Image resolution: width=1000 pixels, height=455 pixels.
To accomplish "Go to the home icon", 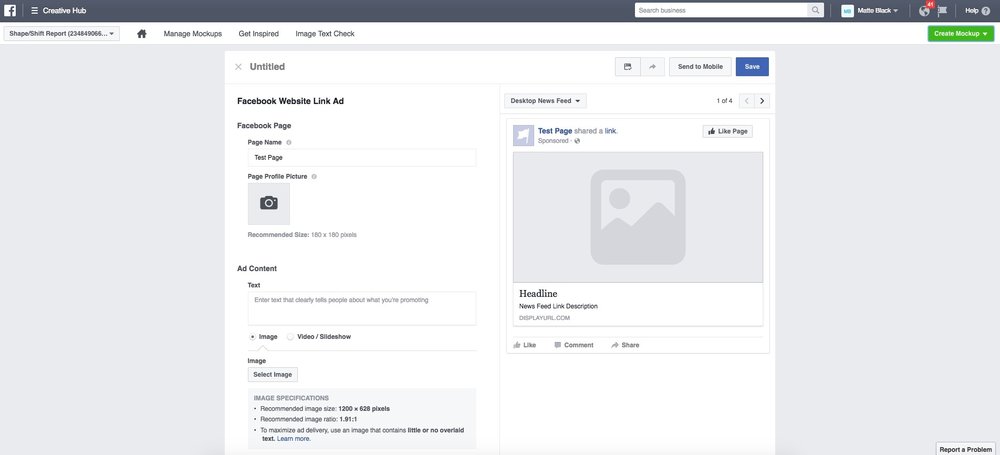I will 142,34.
